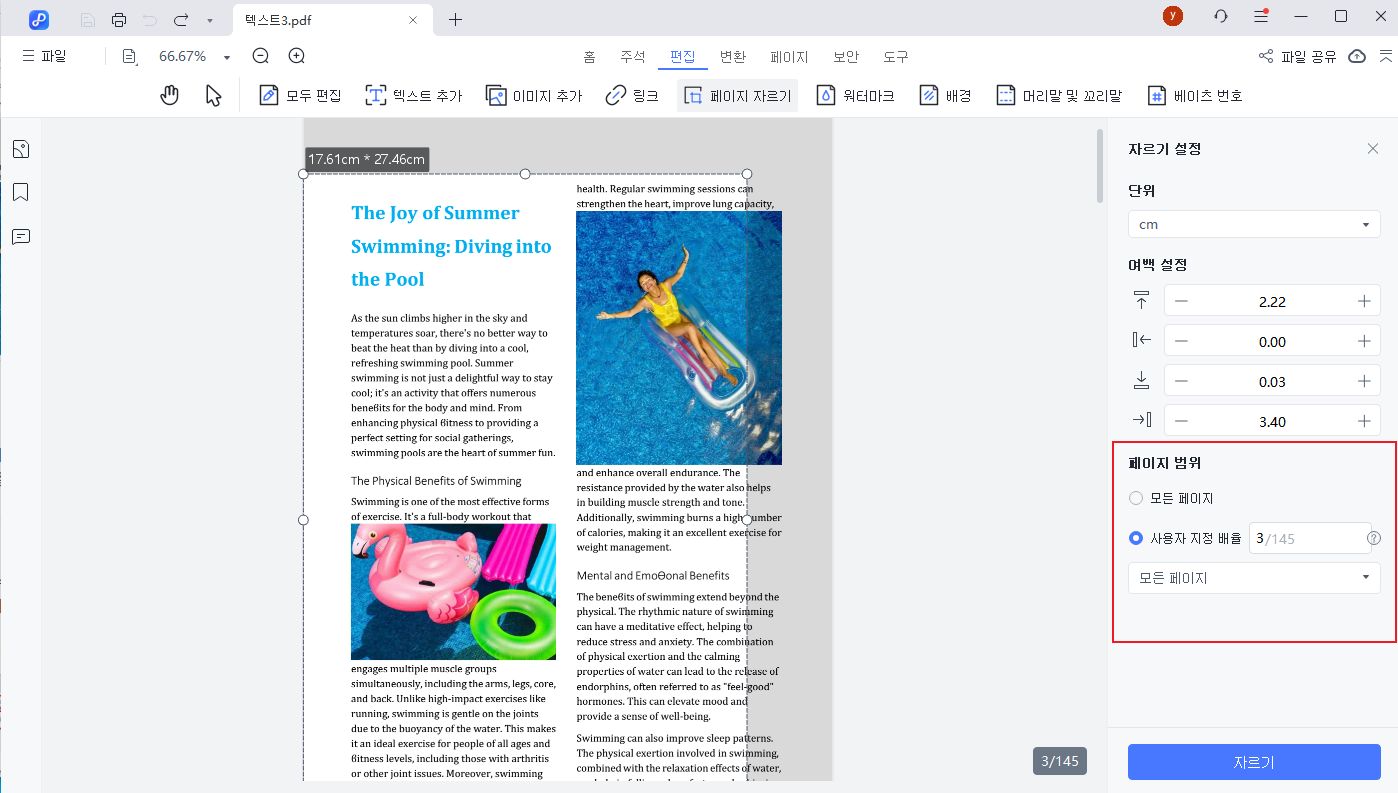Screen dimensions: 1398x793
Task: Select the Hand tool
Action: click(x=169, y=94)
